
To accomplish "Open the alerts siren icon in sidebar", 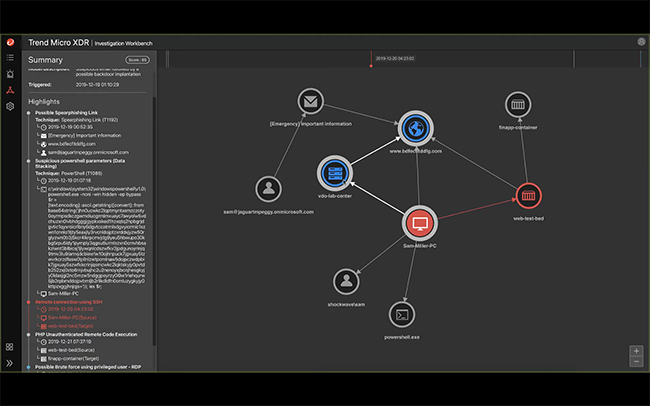I will (x=10, y=74).
